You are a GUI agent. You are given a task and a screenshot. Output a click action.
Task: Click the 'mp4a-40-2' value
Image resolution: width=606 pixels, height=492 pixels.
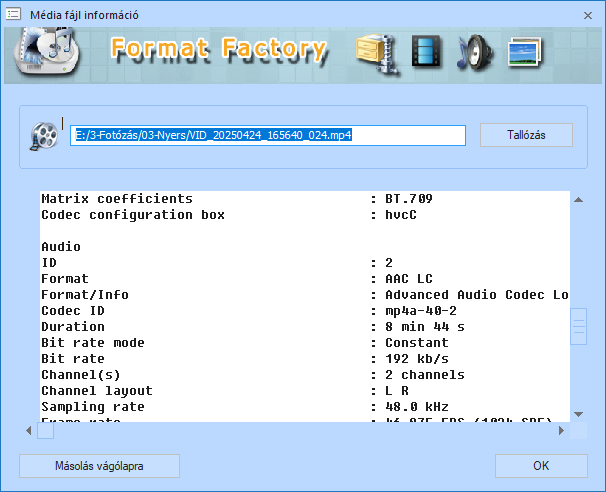[421, 310]
